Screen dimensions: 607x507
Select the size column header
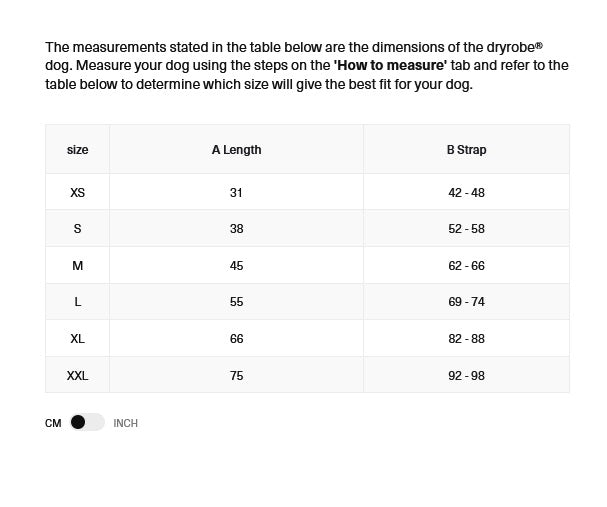coord(77,150)
